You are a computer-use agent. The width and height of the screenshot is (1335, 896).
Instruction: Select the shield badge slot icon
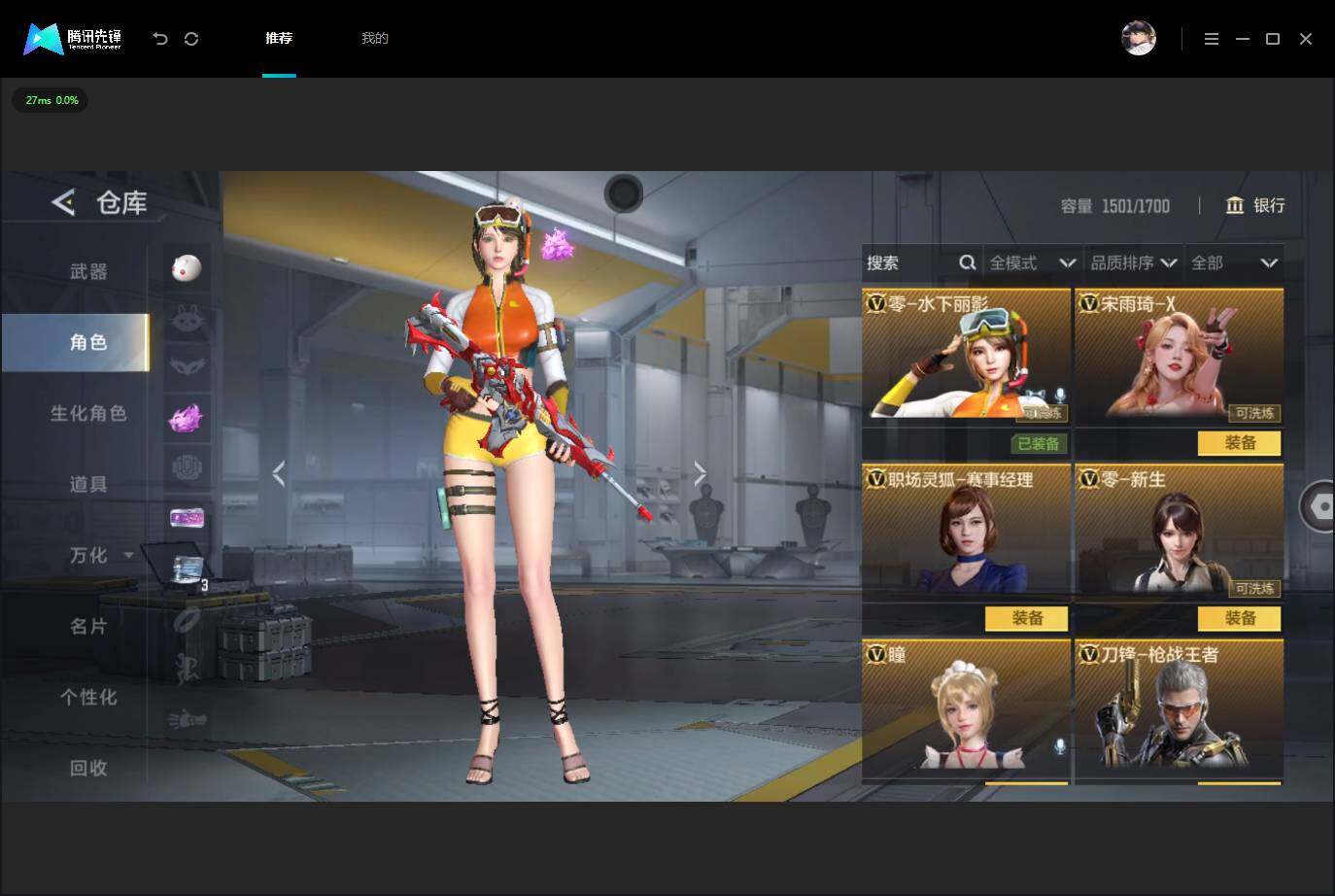pyautogui.click(x=186, y=467)
